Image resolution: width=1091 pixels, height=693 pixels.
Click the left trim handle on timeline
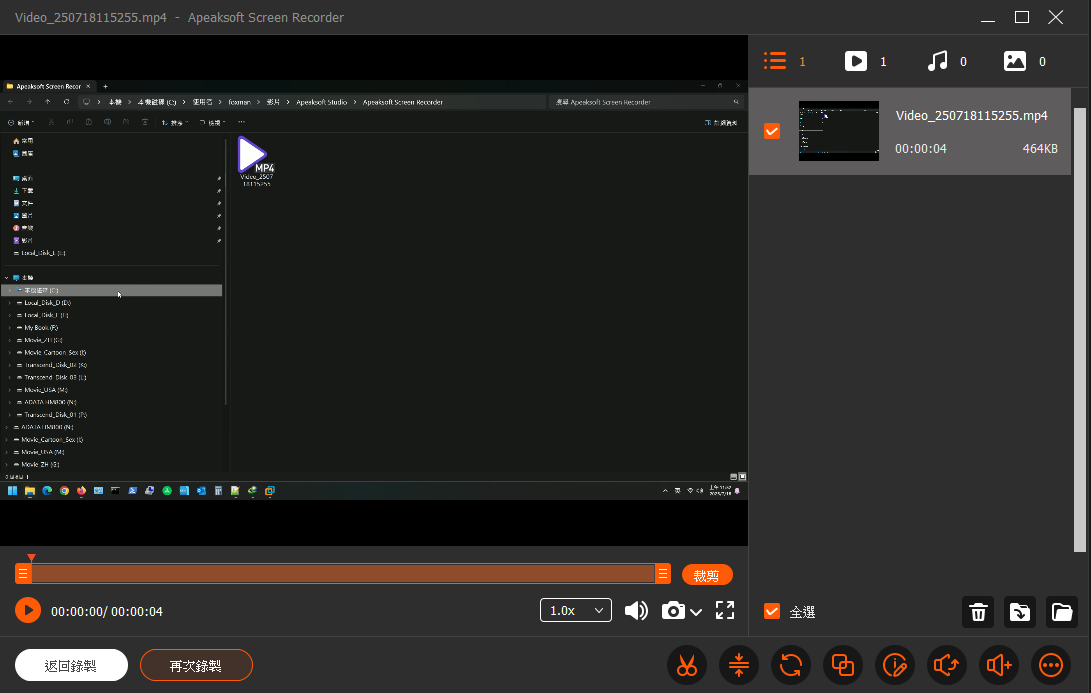tap(23, 574)
